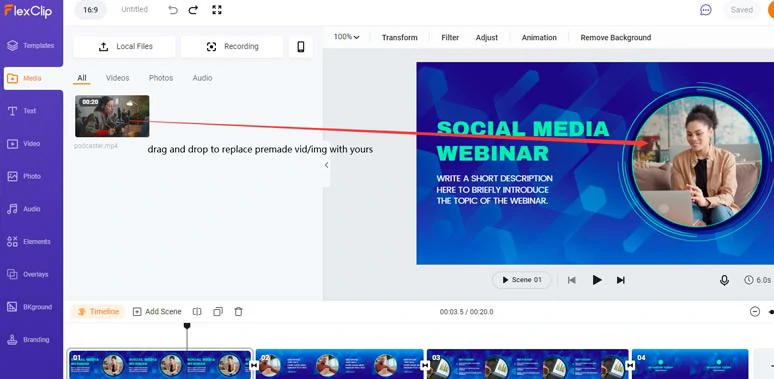Click transition icon between scenes 01 and 02

254,365
